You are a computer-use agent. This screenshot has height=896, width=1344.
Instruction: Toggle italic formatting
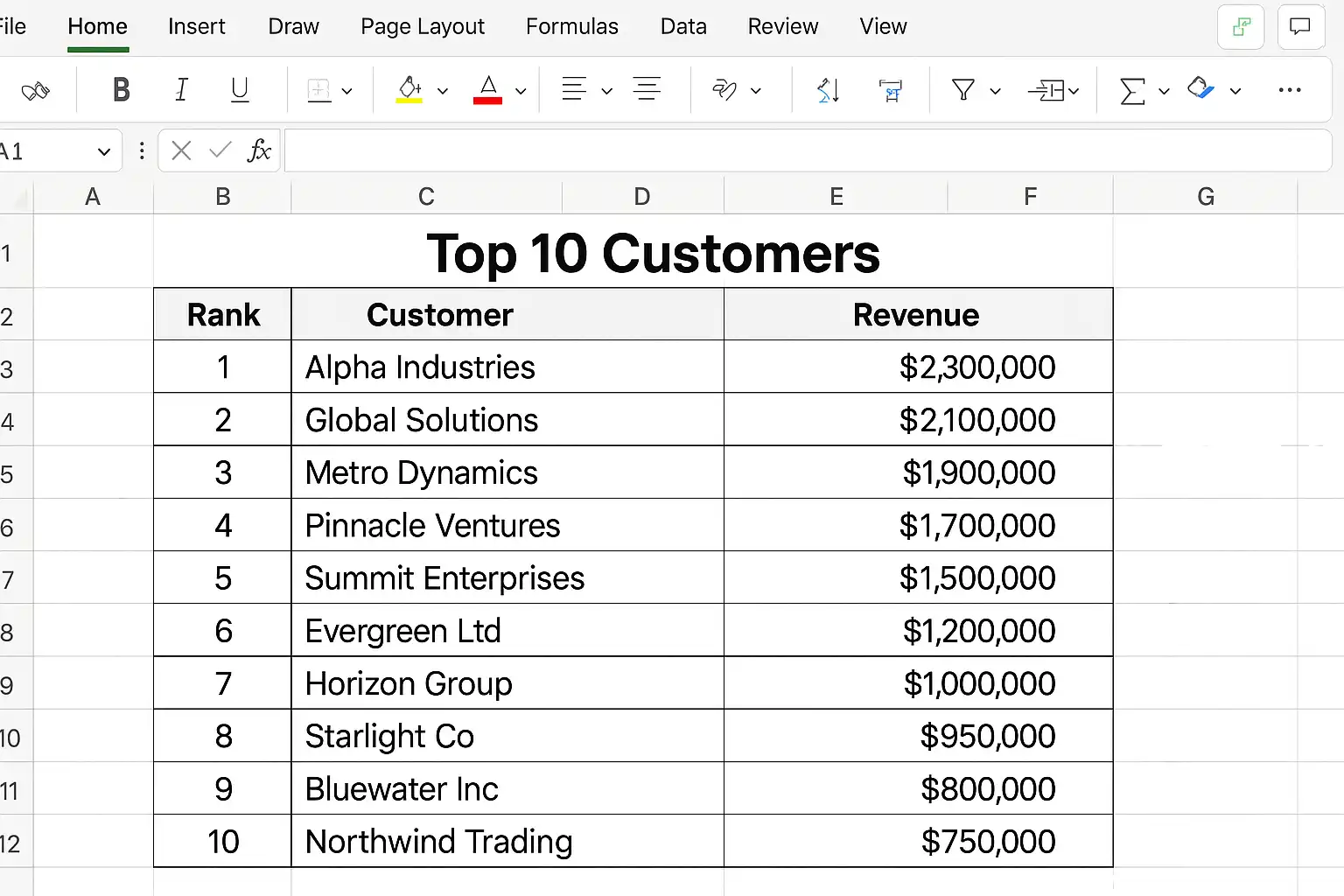(181, 89)
